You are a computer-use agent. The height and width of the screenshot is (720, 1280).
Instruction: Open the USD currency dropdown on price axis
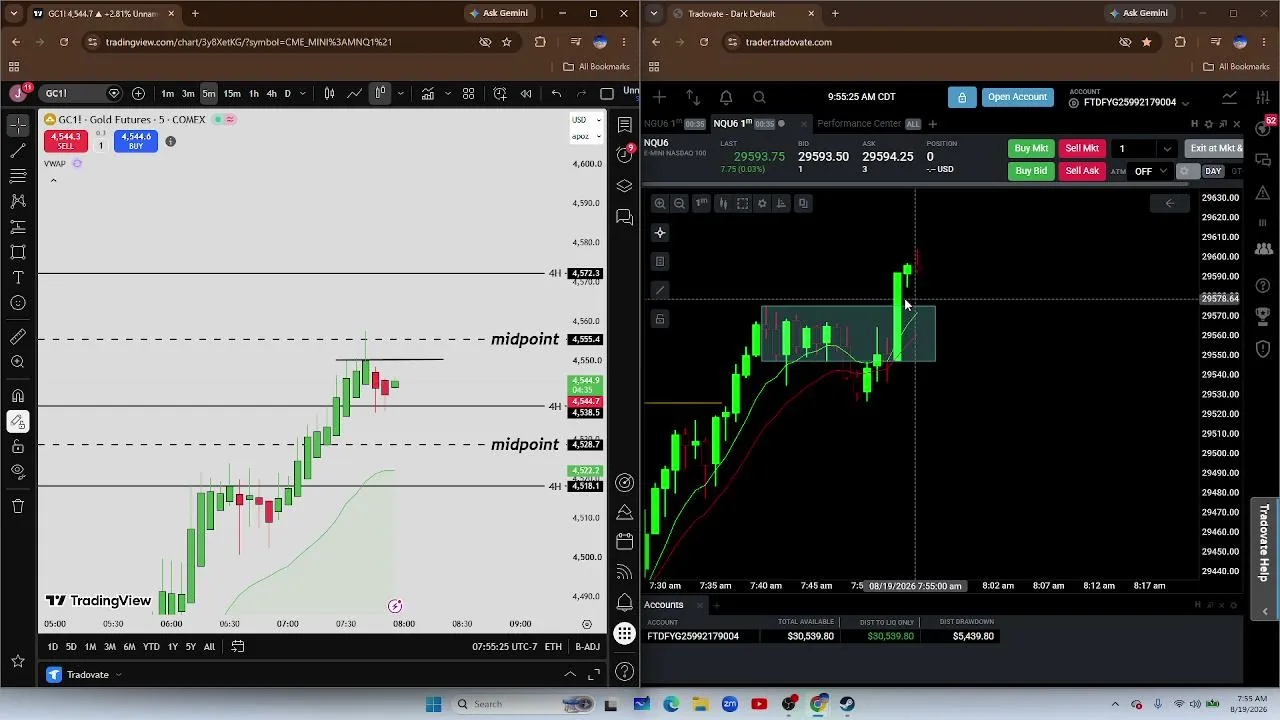click(x=584, y=120)
